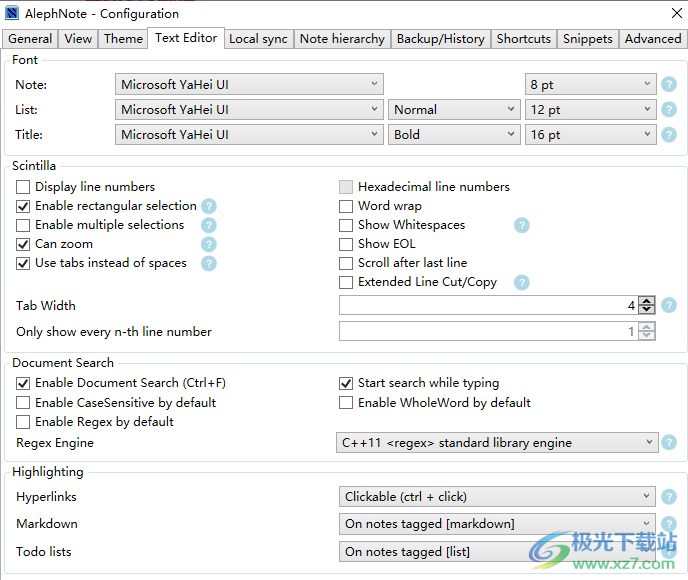Click help icon next to Show Whitespaces
The image size is (688, 580).
pos(522,225)
